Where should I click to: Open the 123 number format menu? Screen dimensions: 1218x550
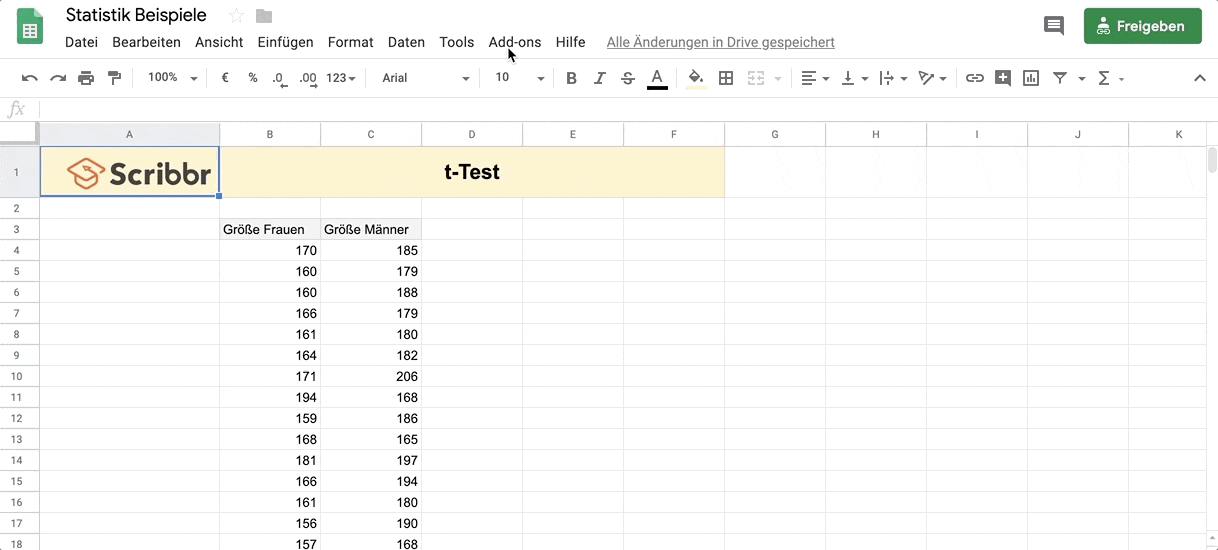(x=341, y=78)
